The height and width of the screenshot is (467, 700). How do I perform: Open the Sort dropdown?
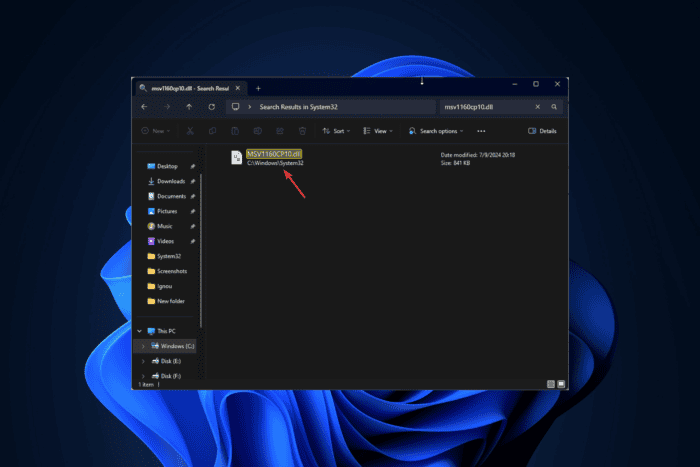(x=336, y=131)
